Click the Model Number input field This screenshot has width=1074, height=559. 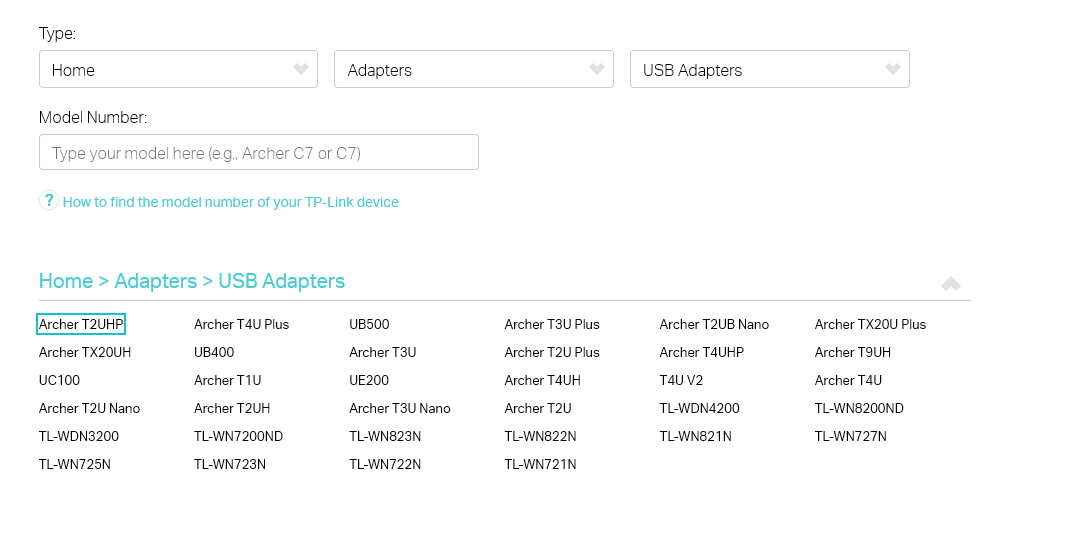[259, 152]
